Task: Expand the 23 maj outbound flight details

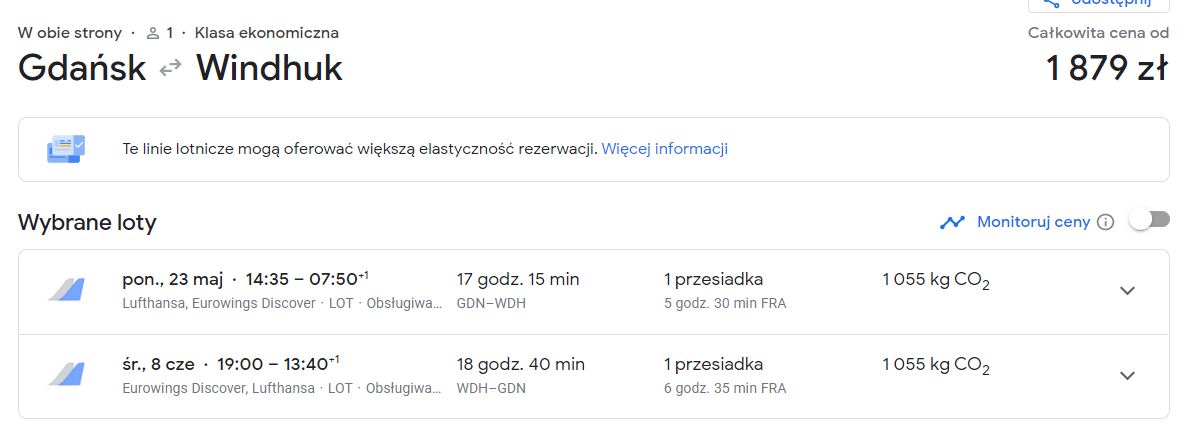Action: pos(1127,290)
